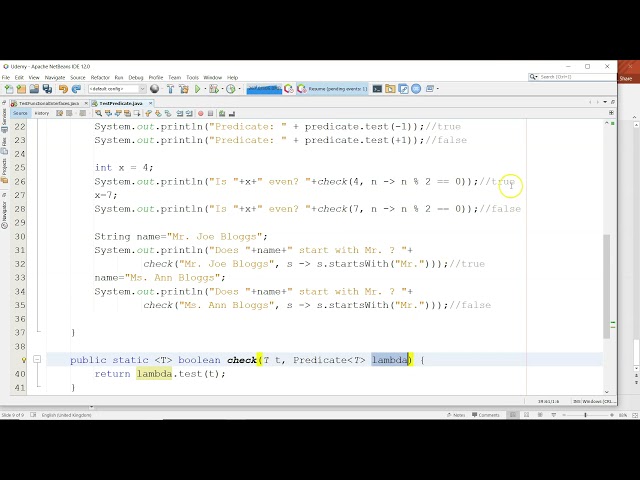Click the round blue toolbar icon

[x=416, y=89]
